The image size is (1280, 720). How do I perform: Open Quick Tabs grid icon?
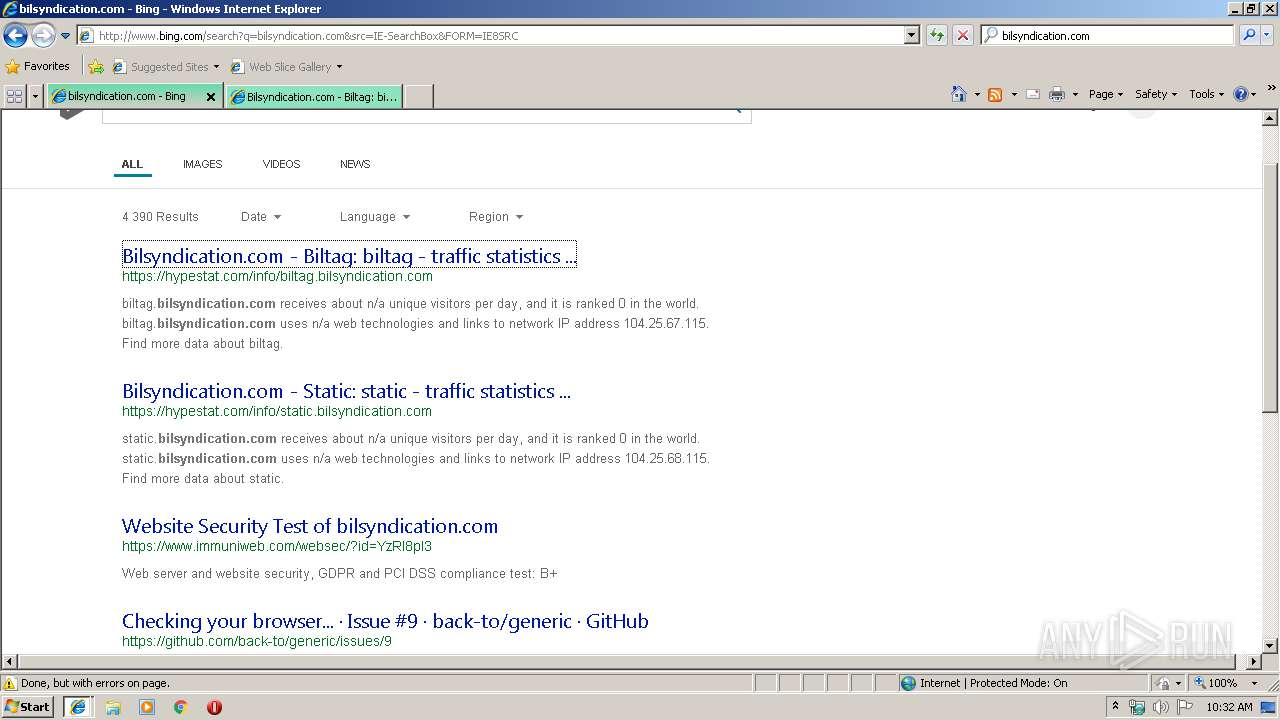pos(14,96)
